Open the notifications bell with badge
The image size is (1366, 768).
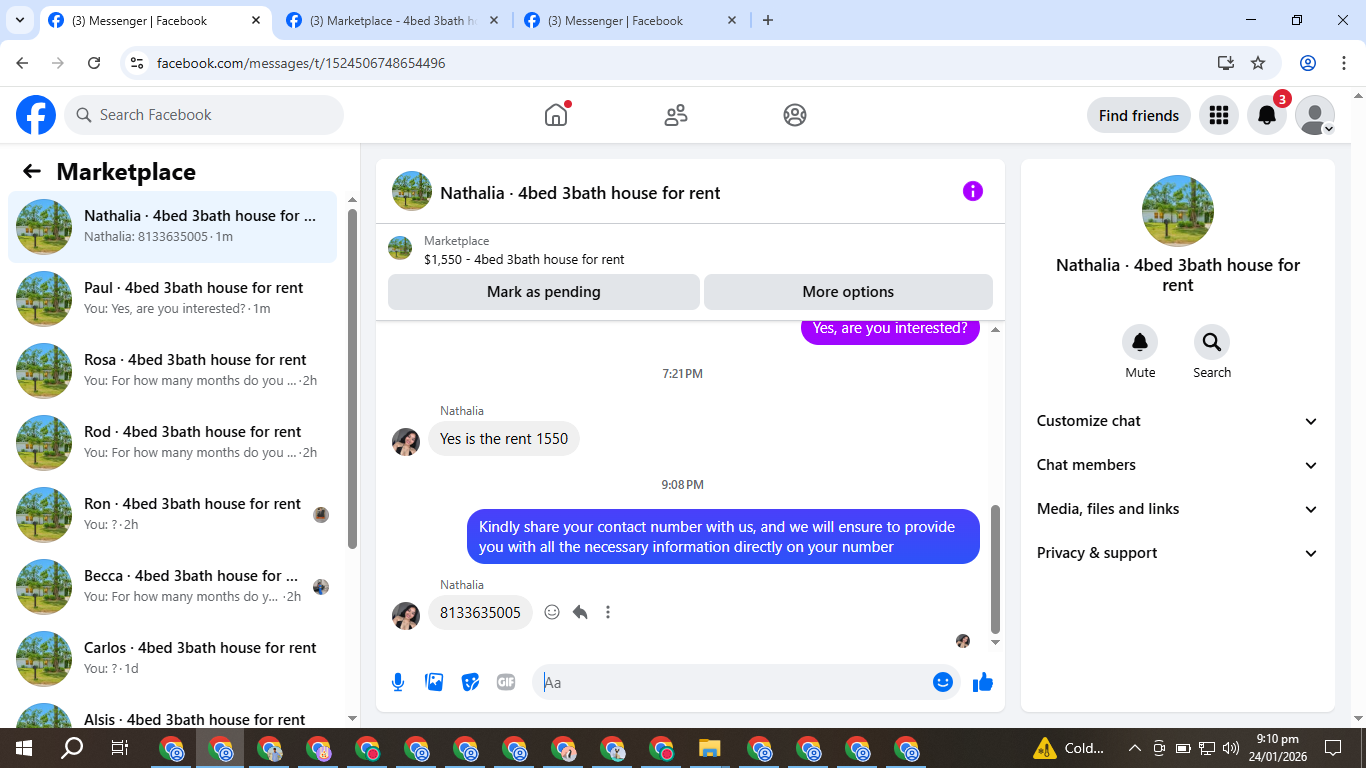[1267, 115]
